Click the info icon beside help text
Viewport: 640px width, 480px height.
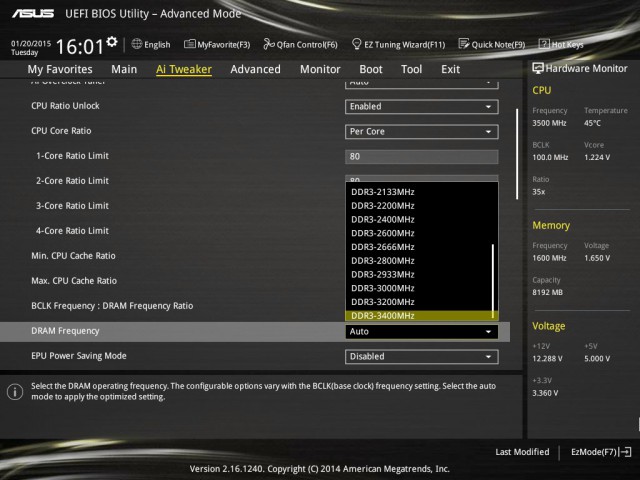(x=15, y=392)
